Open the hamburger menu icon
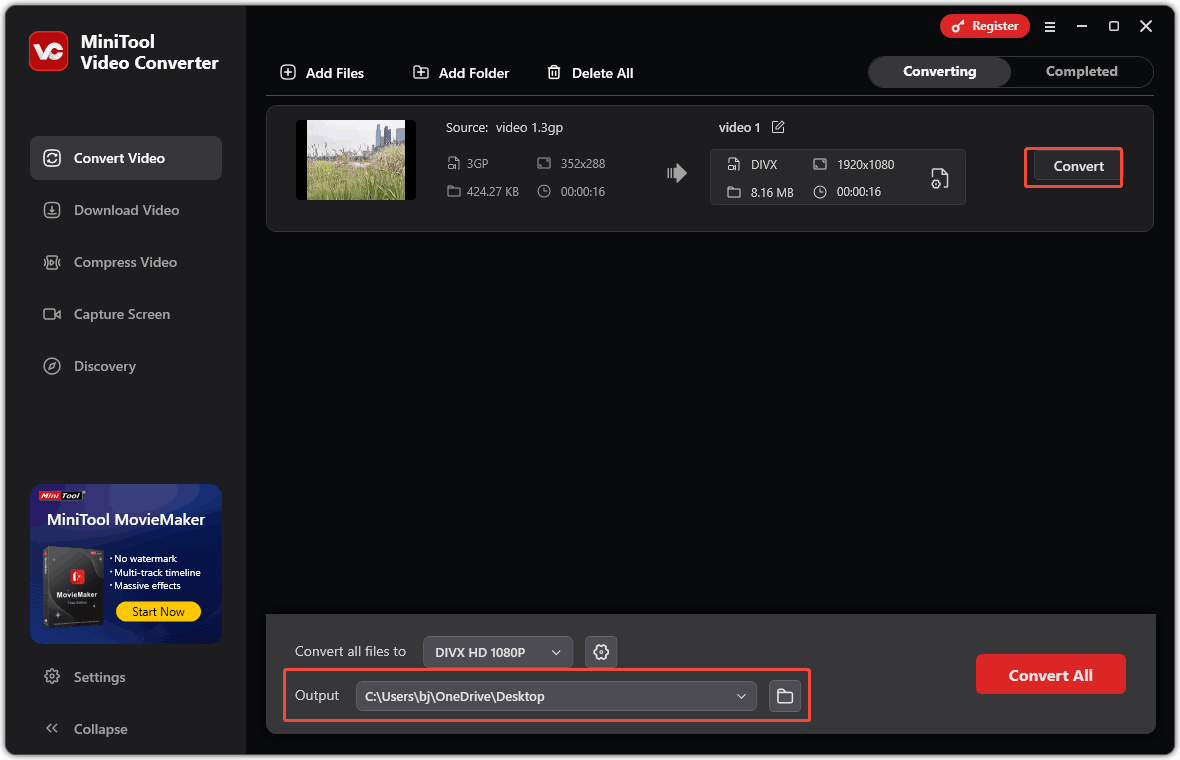Viewport: 1180px width, 760px height. (1050, 26)
